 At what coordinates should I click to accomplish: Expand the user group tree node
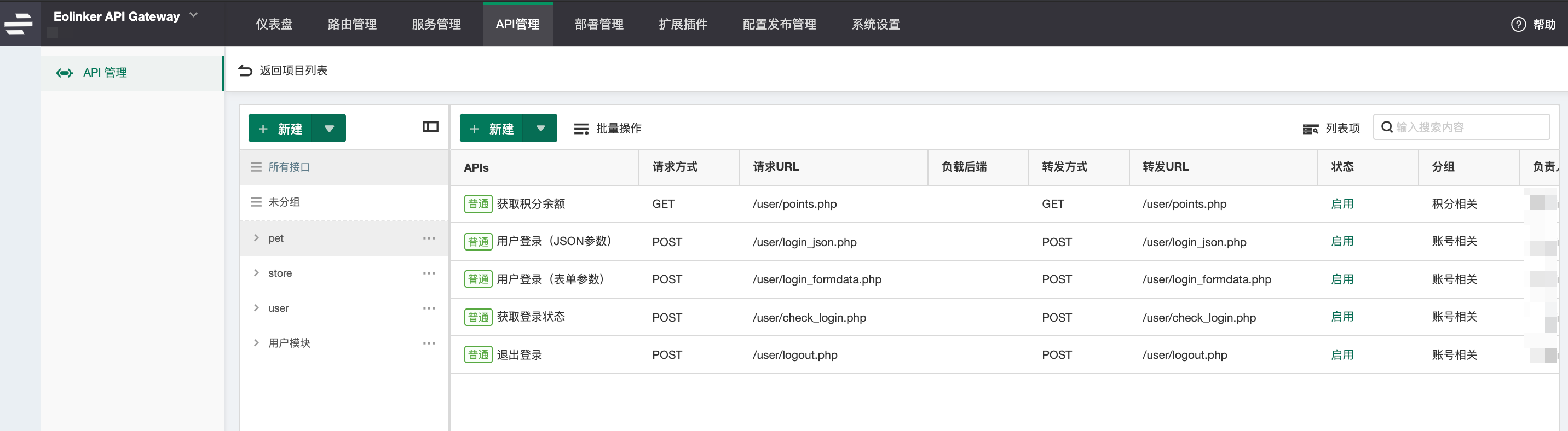256,308
